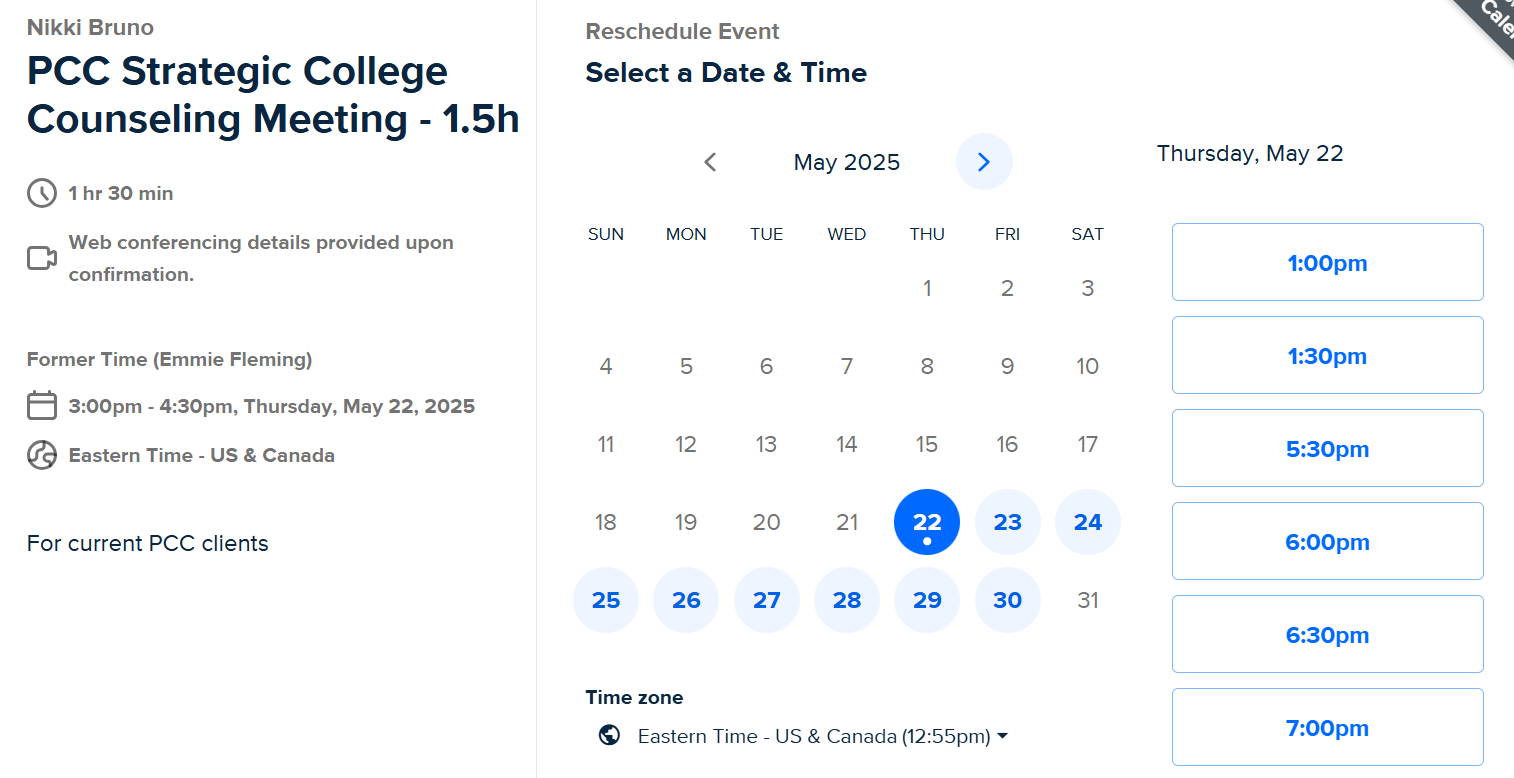Choose the 5:30pm time slot

coord(1327,448)
